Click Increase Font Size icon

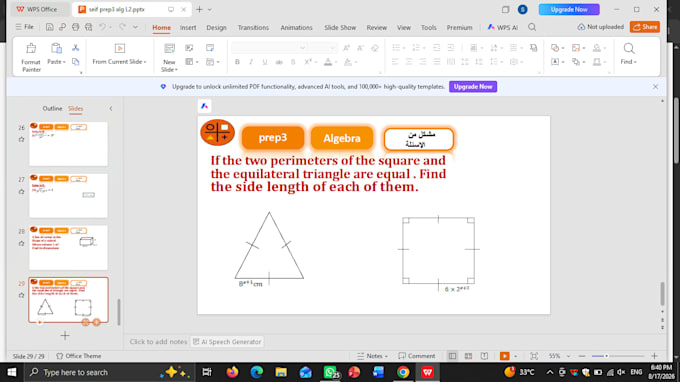346,48
